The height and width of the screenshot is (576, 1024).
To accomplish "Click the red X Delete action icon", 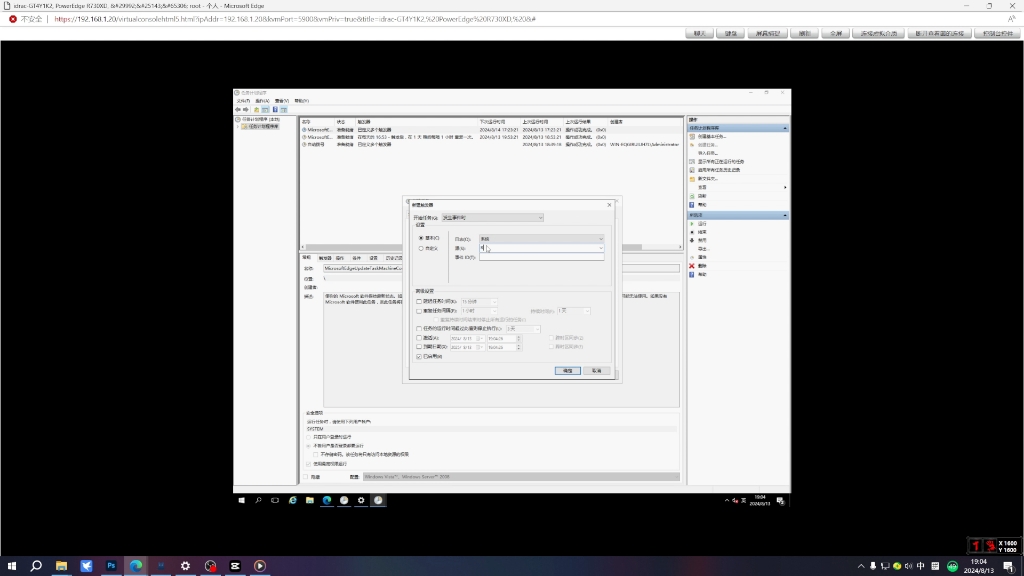I will [692, 266].
